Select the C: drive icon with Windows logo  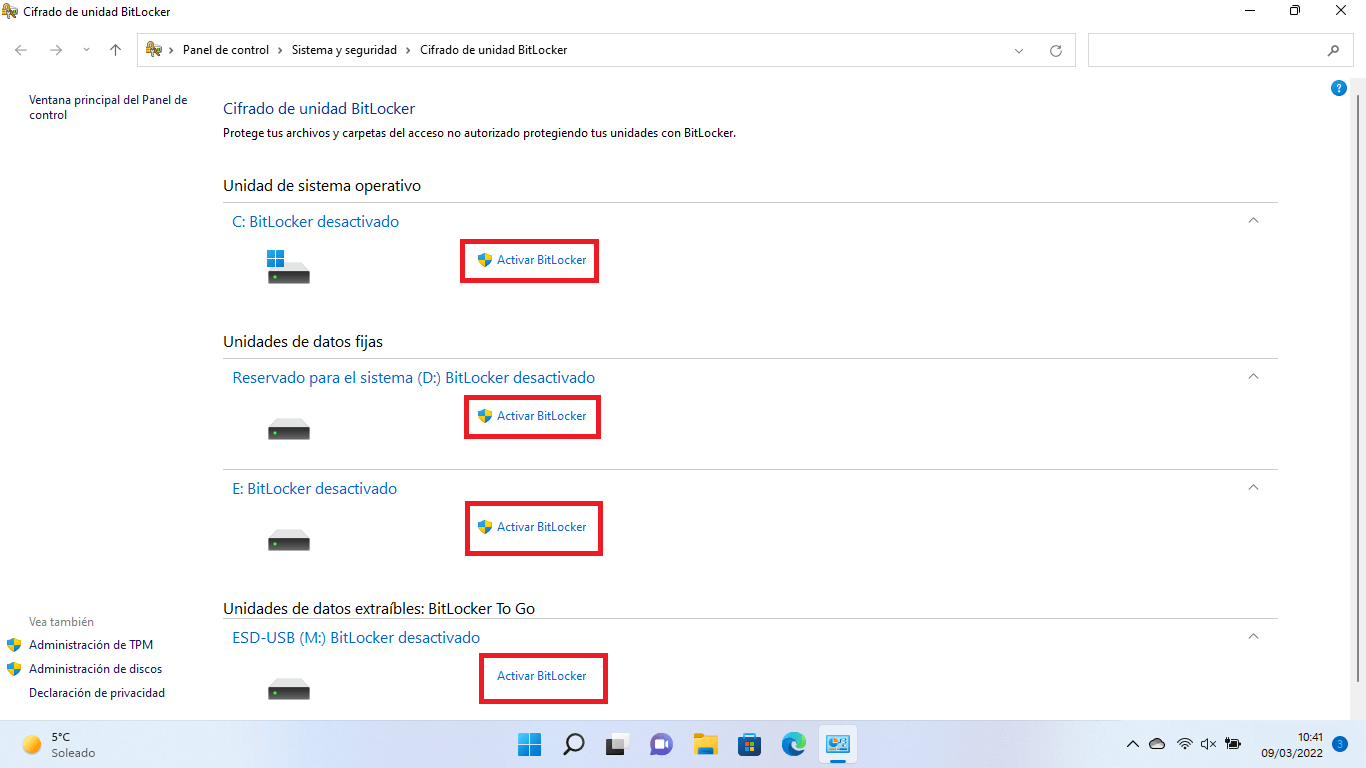[288, 266]
